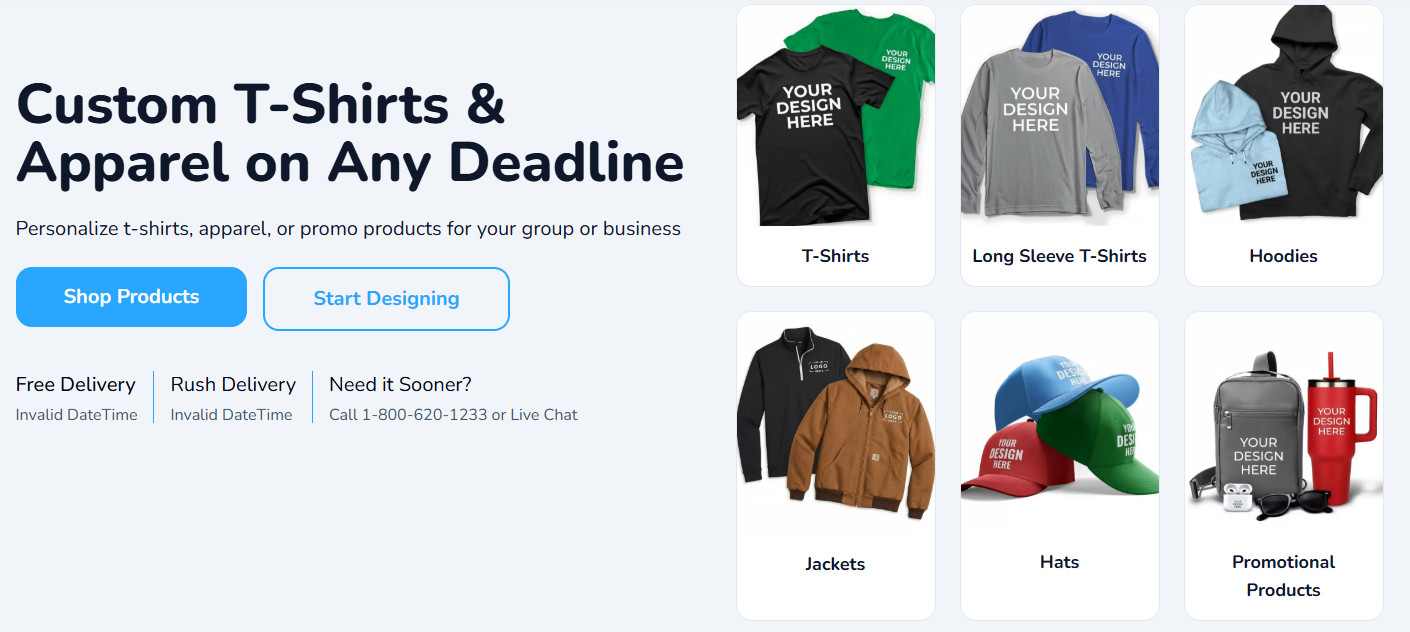This screenshot has height=632, width=1410.
Task: Click the Custom T-Shirts & Apparel headline
Action: pyautogui.click(x=350, y=134)
